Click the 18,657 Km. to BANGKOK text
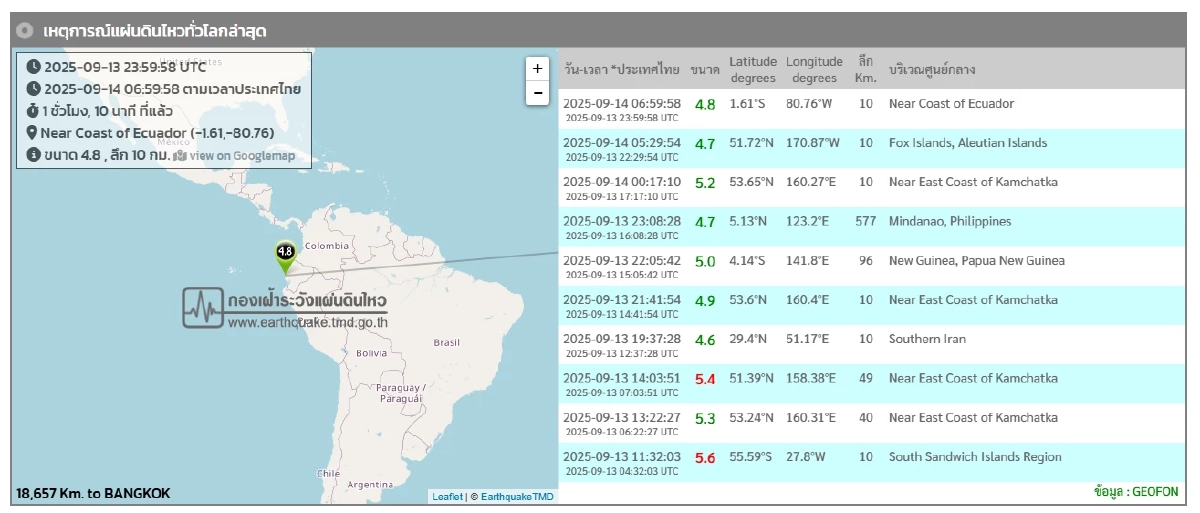This screenshot has width=1200, height=513. pos(93,493)
